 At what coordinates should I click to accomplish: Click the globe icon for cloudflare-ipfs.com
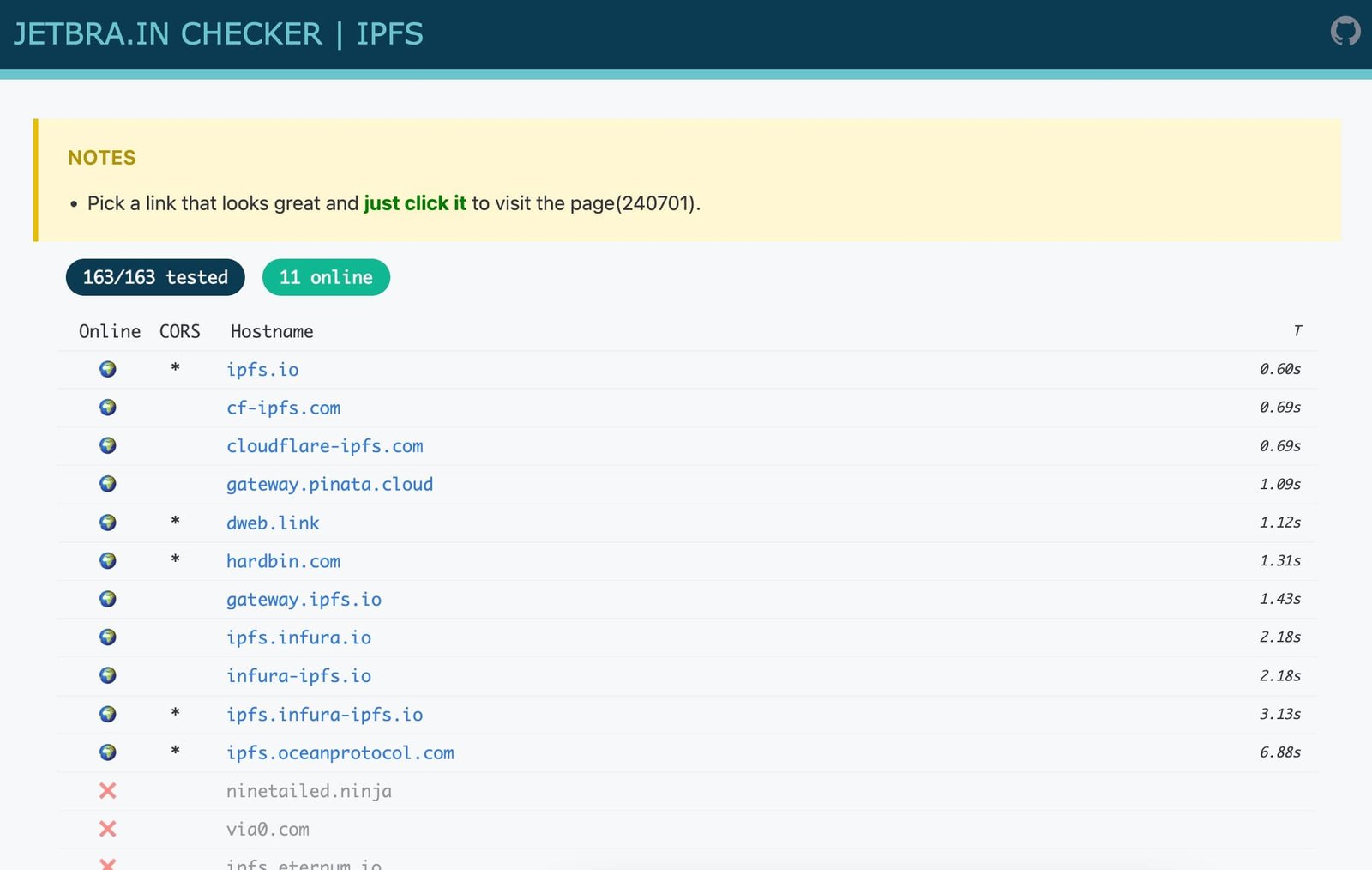108,445
